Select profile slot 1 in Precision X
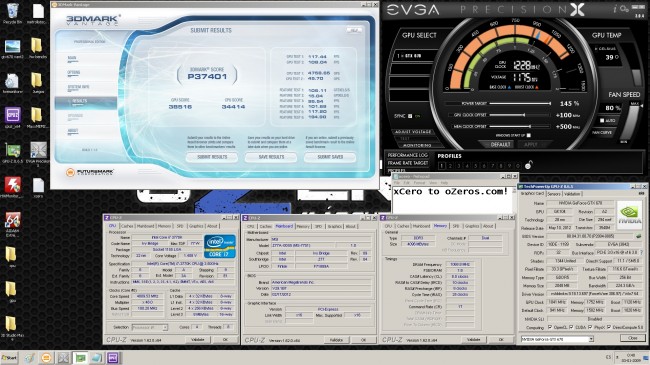650x365 pixels. pos(441,165)
